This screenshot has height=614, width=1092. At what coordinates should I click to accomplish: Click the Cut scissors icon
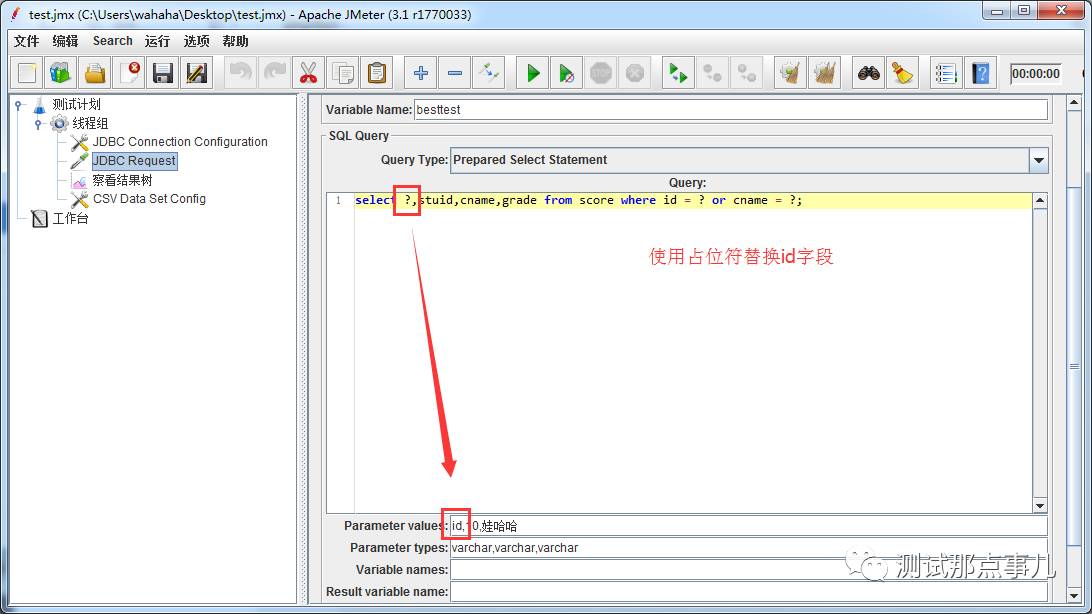(x=309, y=73)
